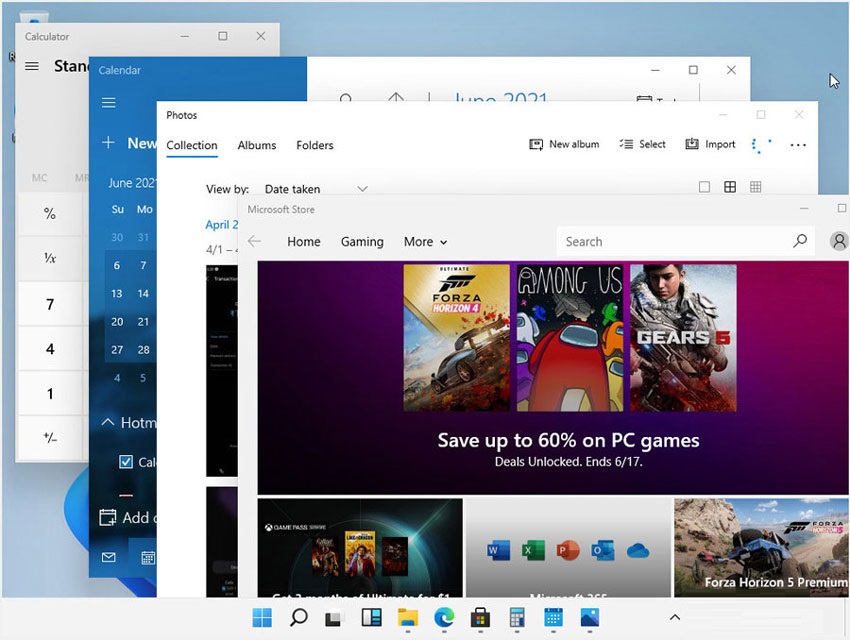Open Task View on the taskbar

(335, 618)
